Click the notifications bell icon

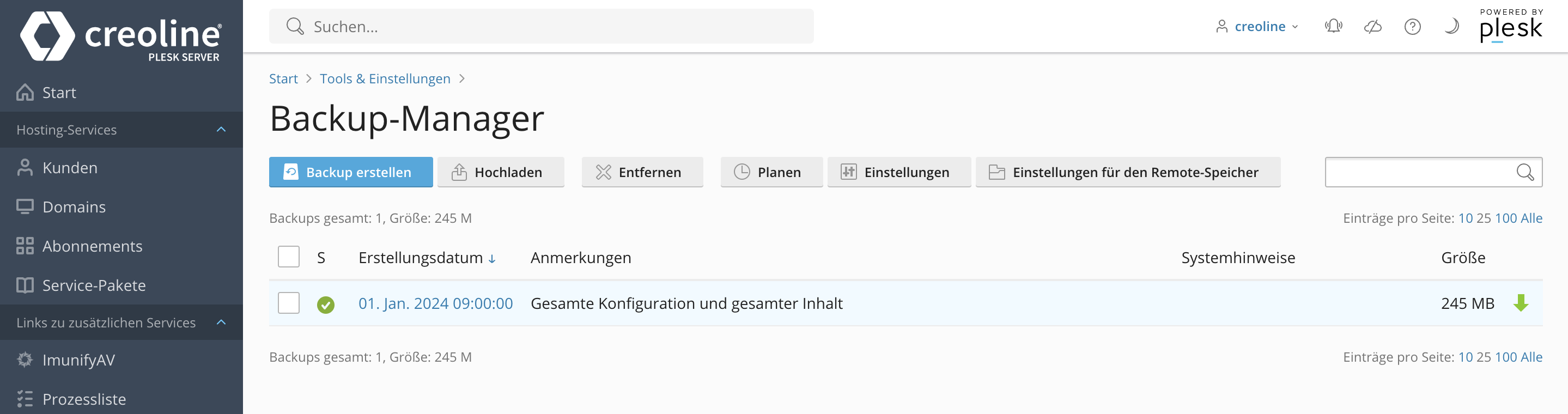1333,26
